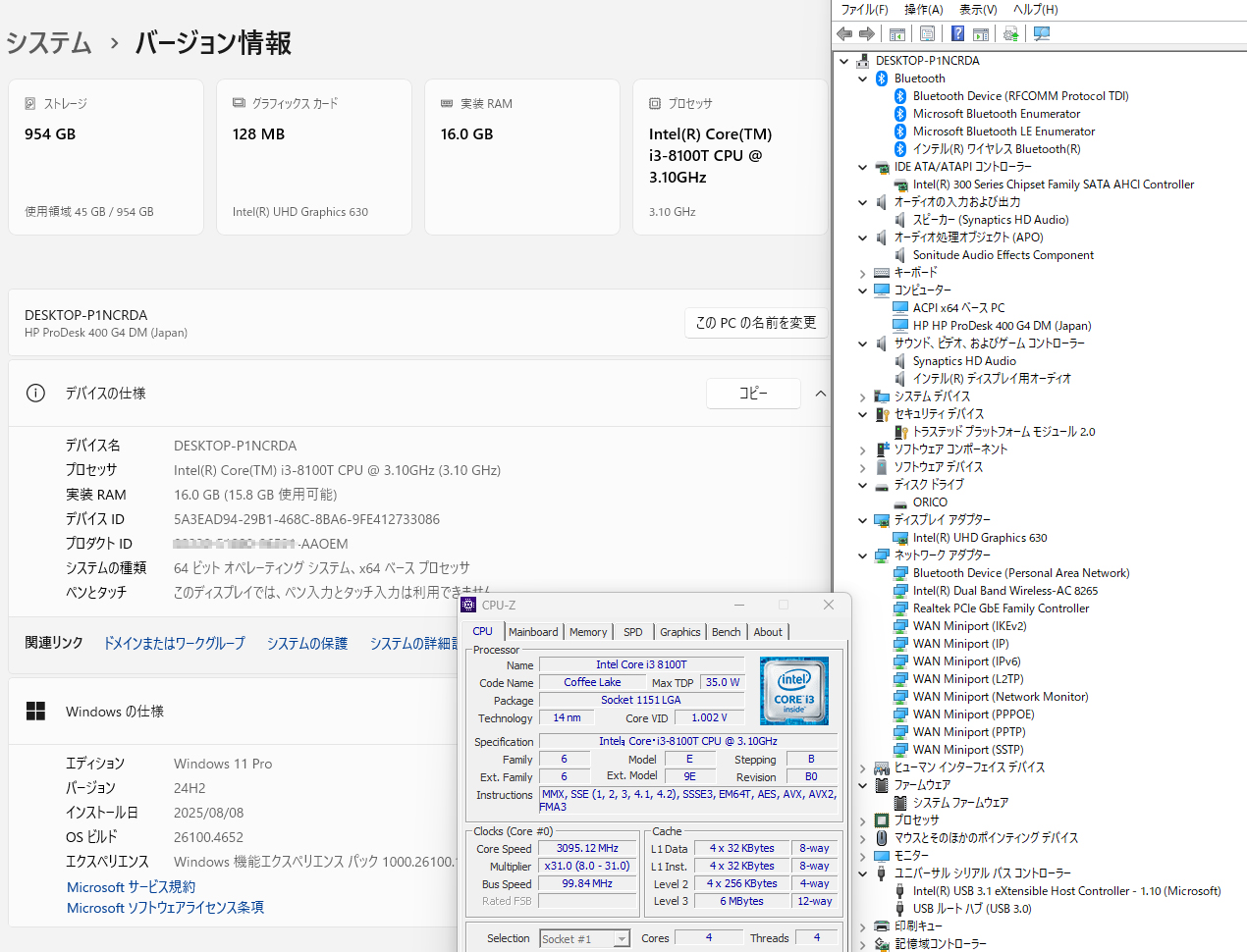The height and width of the screenshot is (952, 1247).
Task: Select Intel(R) Dual Band Wireless-AC 8265 entry
Action: click(1005, 591)
